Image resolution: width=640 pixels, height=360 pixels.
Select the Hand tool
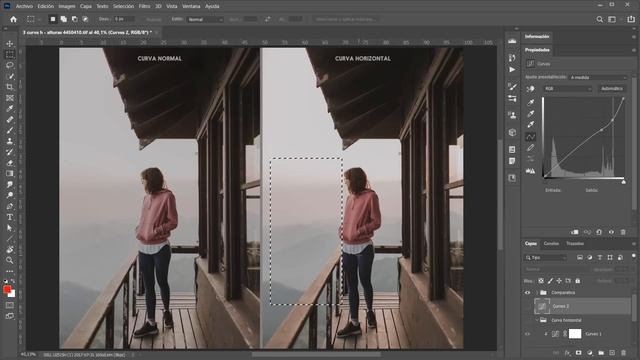[10, 249]
